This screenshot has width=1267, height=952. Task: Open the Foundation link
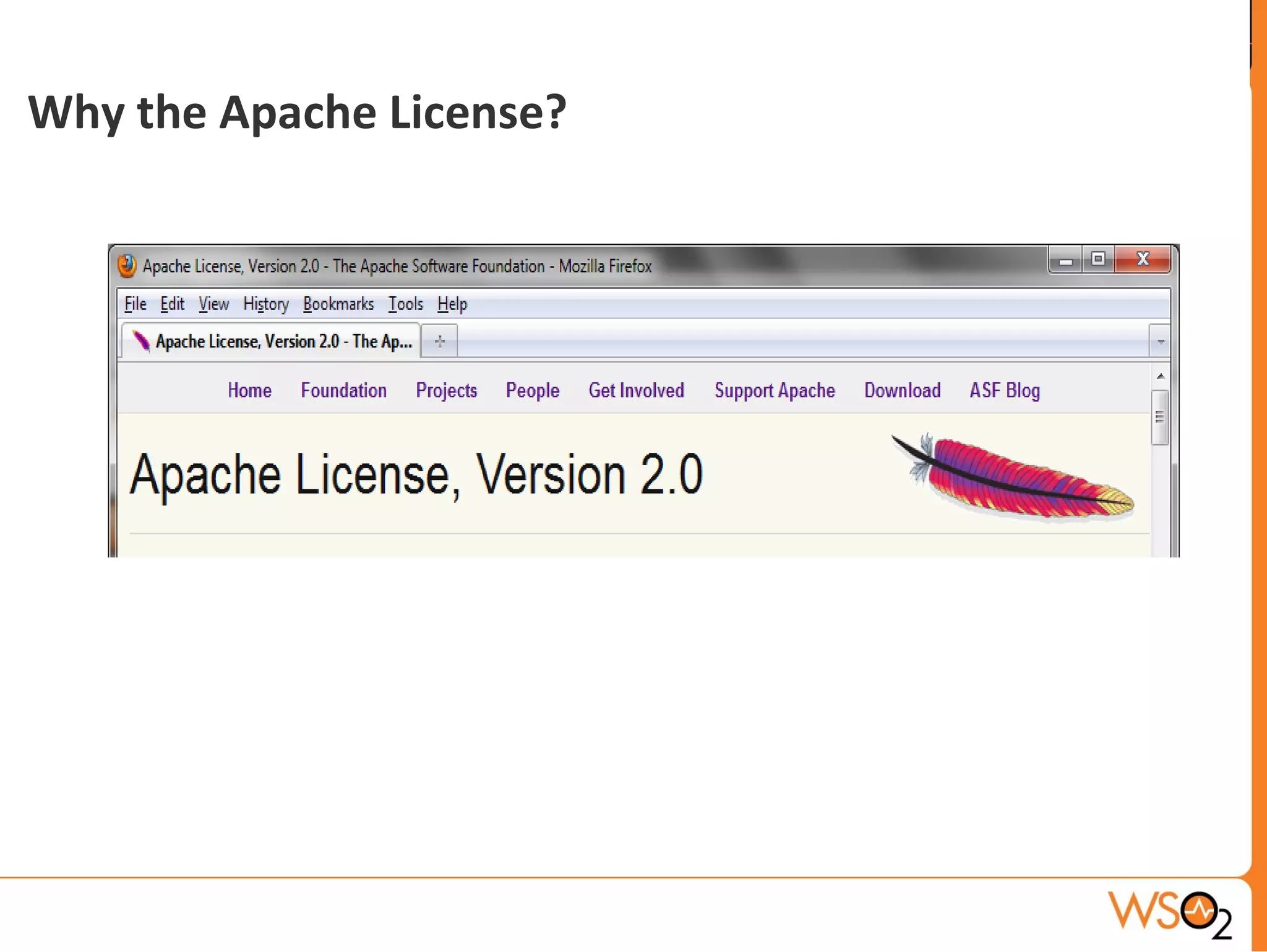[344, 390]
